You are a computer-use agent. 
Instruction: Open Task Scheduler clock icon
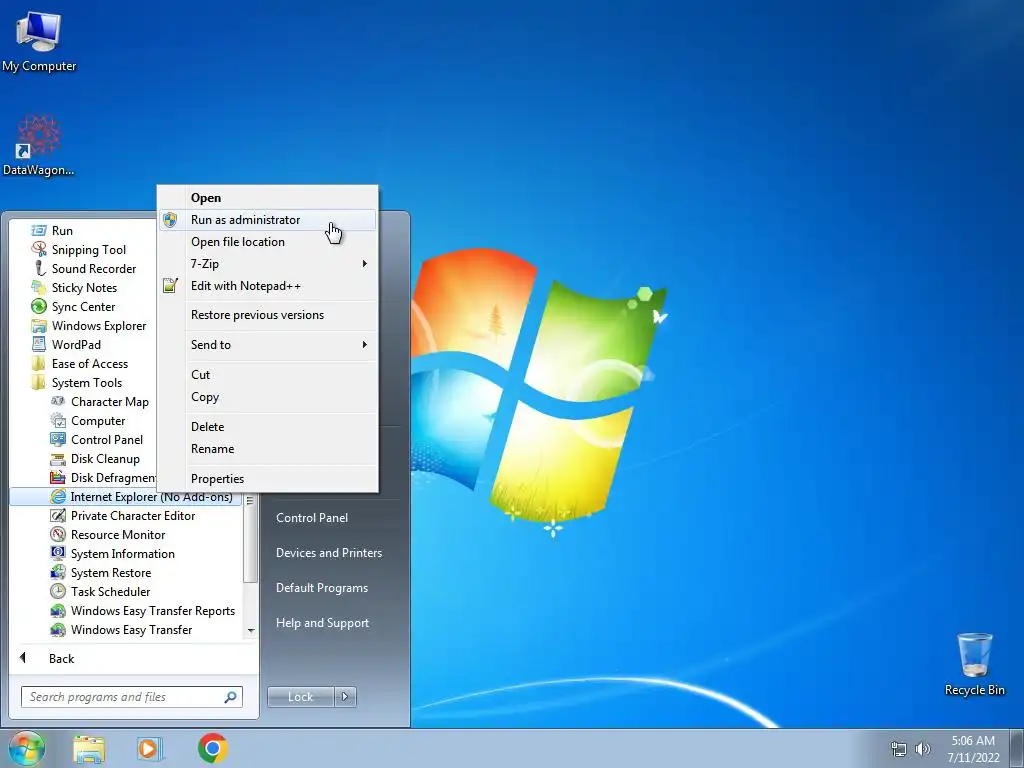coord(58,591)
